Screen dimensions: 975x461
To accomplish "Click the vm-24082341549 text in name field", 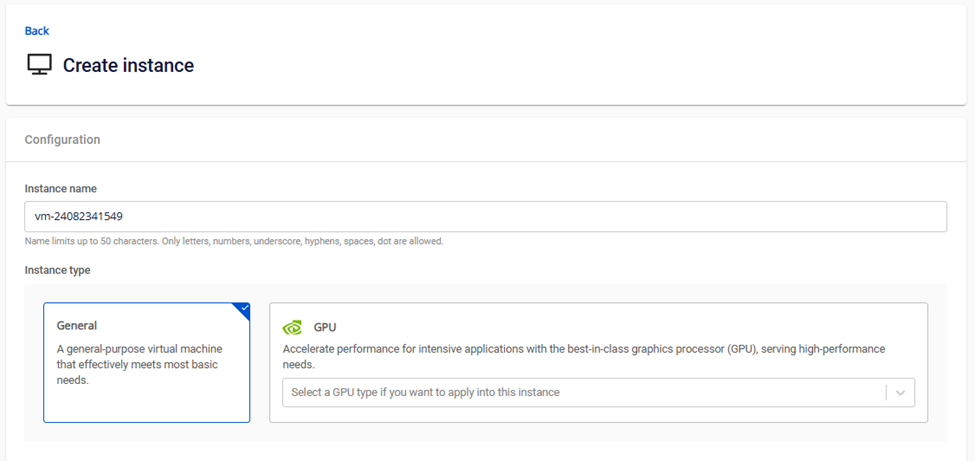I will tap(79, 217).
